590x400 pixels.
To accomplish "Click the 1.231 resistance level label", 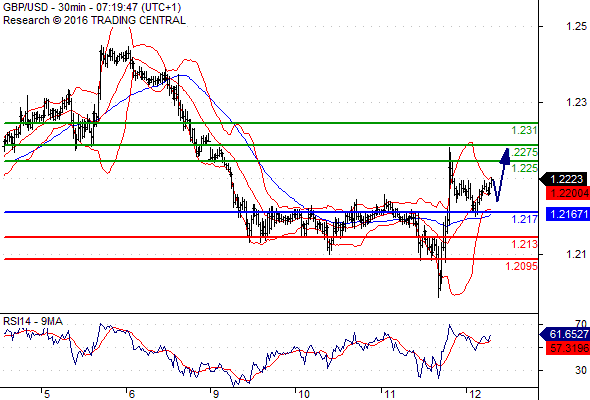I will (524, 130).
